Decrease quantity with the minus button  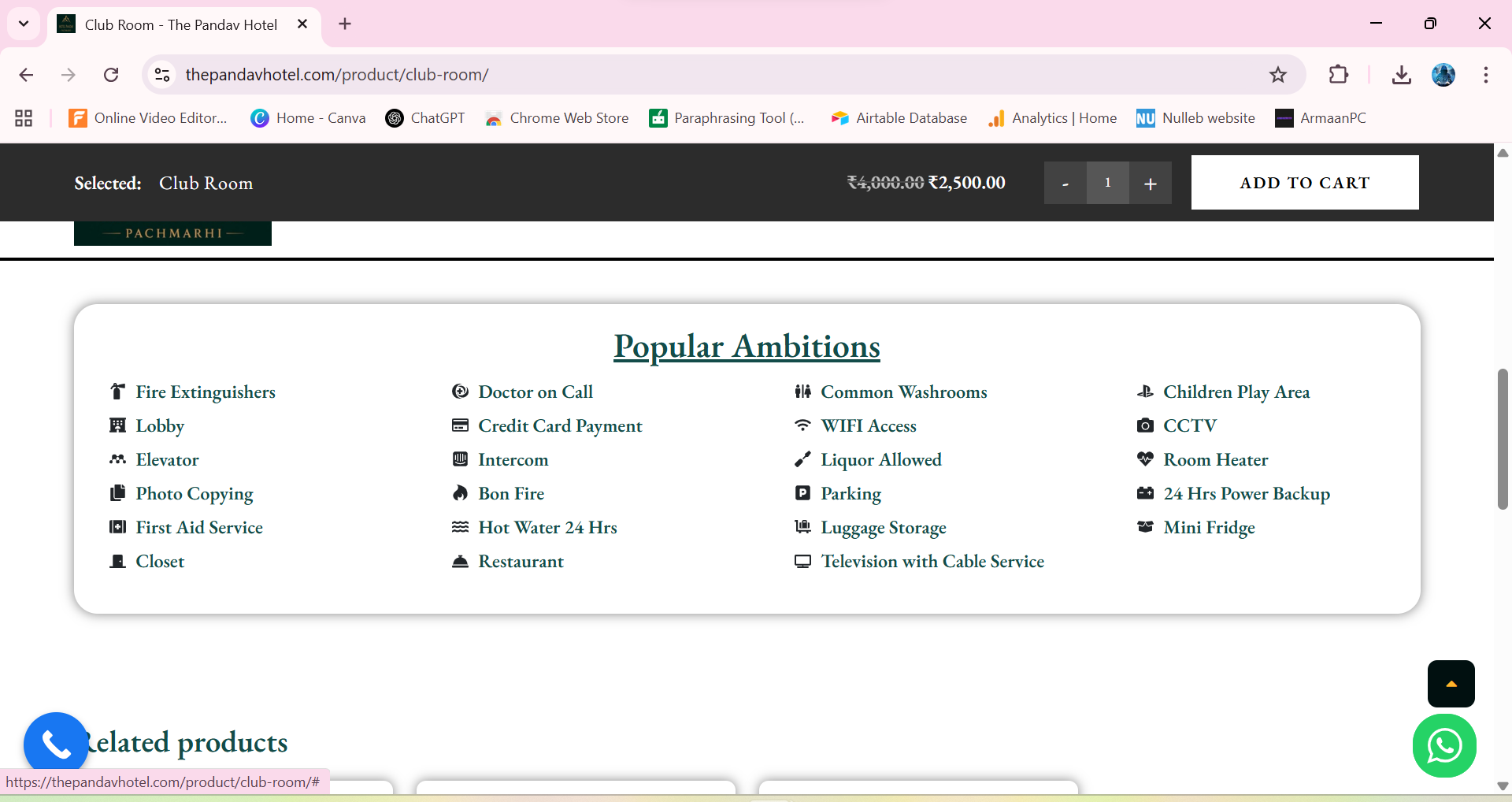tap(1065, 183)
